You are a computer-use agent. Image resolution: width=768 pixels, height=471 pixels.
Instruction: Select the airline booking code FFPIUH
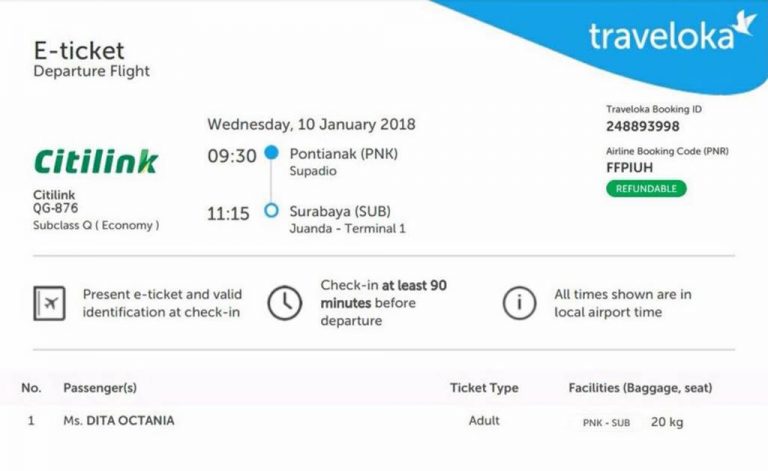[629, 168]
